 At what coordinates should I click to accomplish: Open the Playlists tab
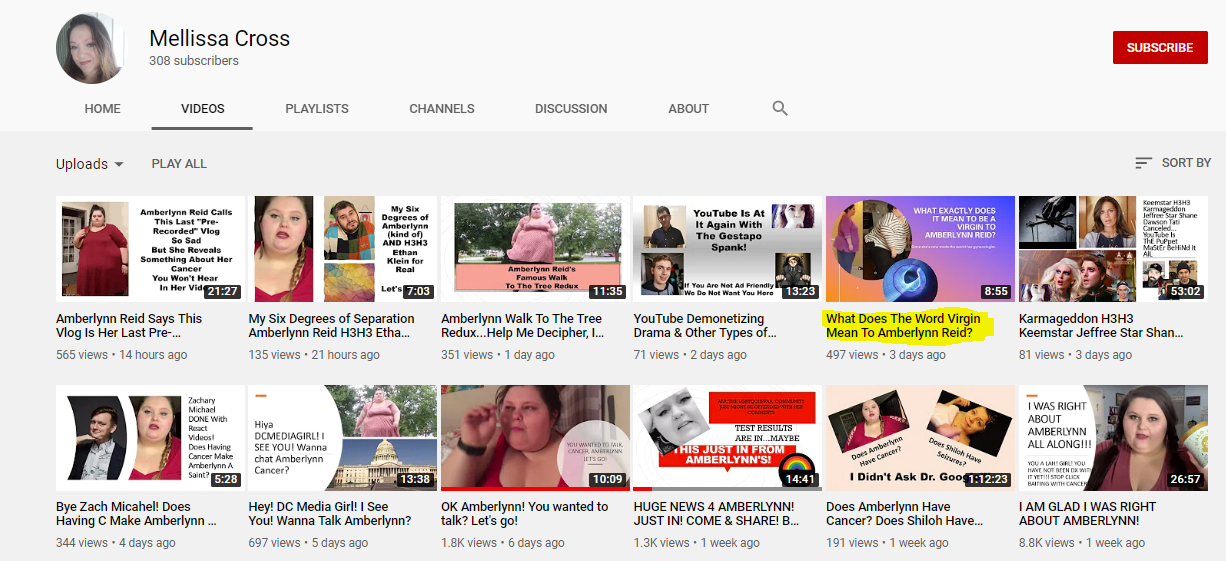pos(317,108)
